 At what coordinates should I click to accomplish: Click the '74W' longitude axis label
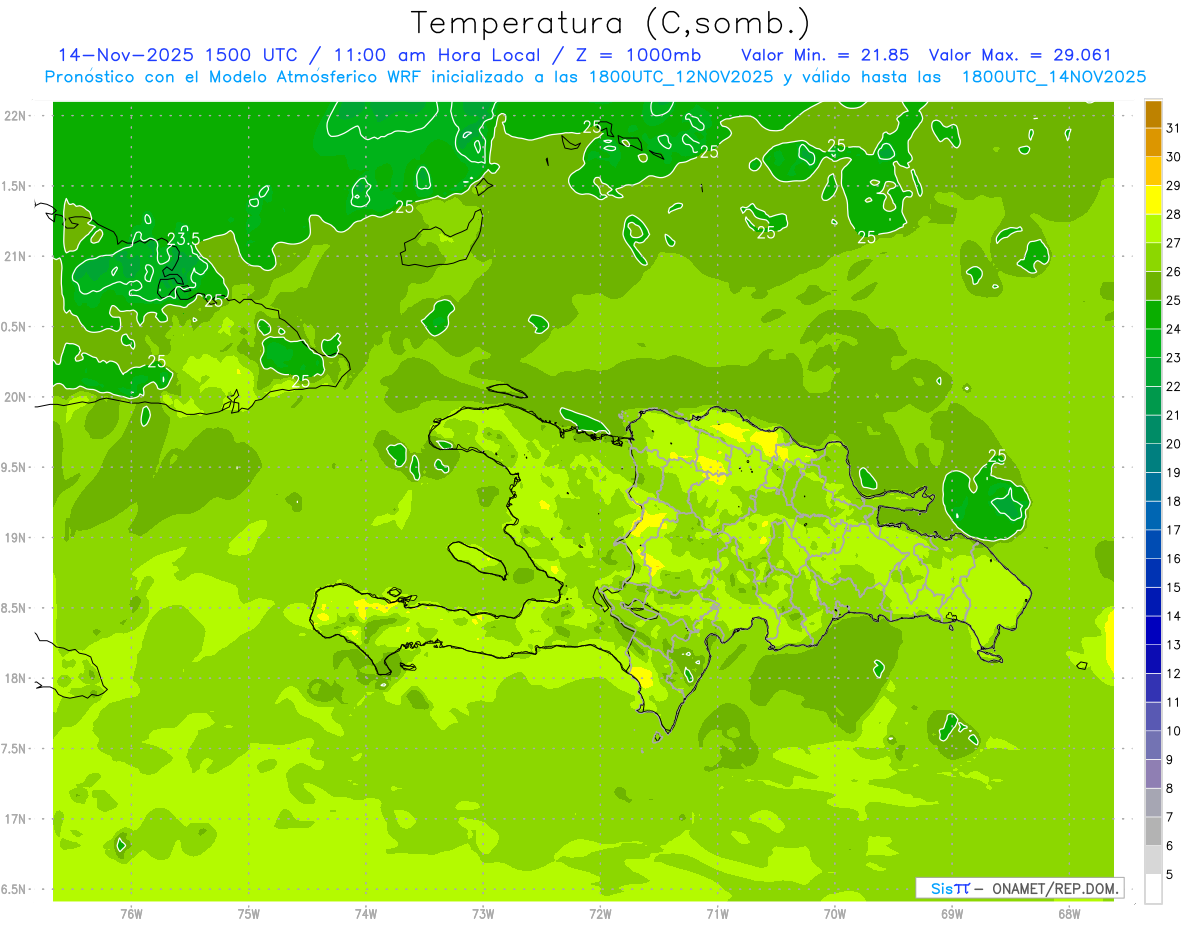tap(366, 915)
